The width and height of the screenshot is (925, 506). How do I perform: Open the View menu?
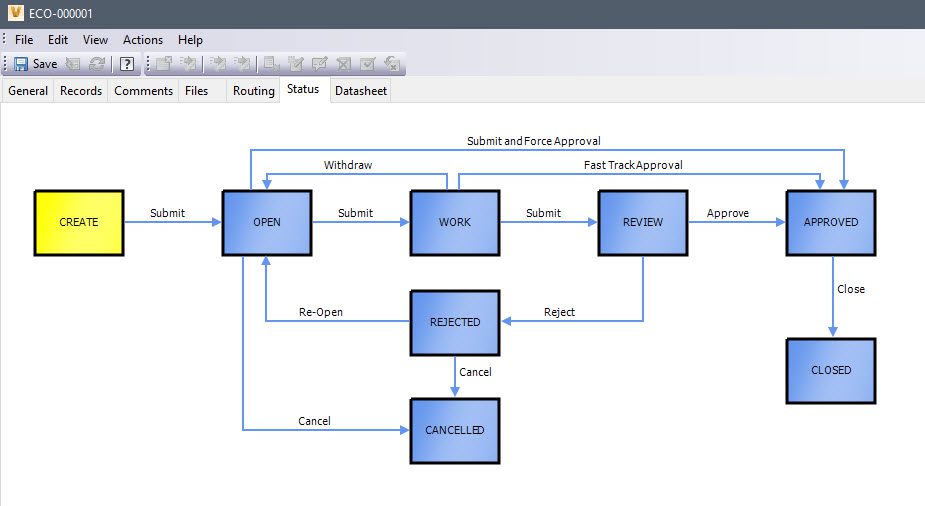pos(95,40)
